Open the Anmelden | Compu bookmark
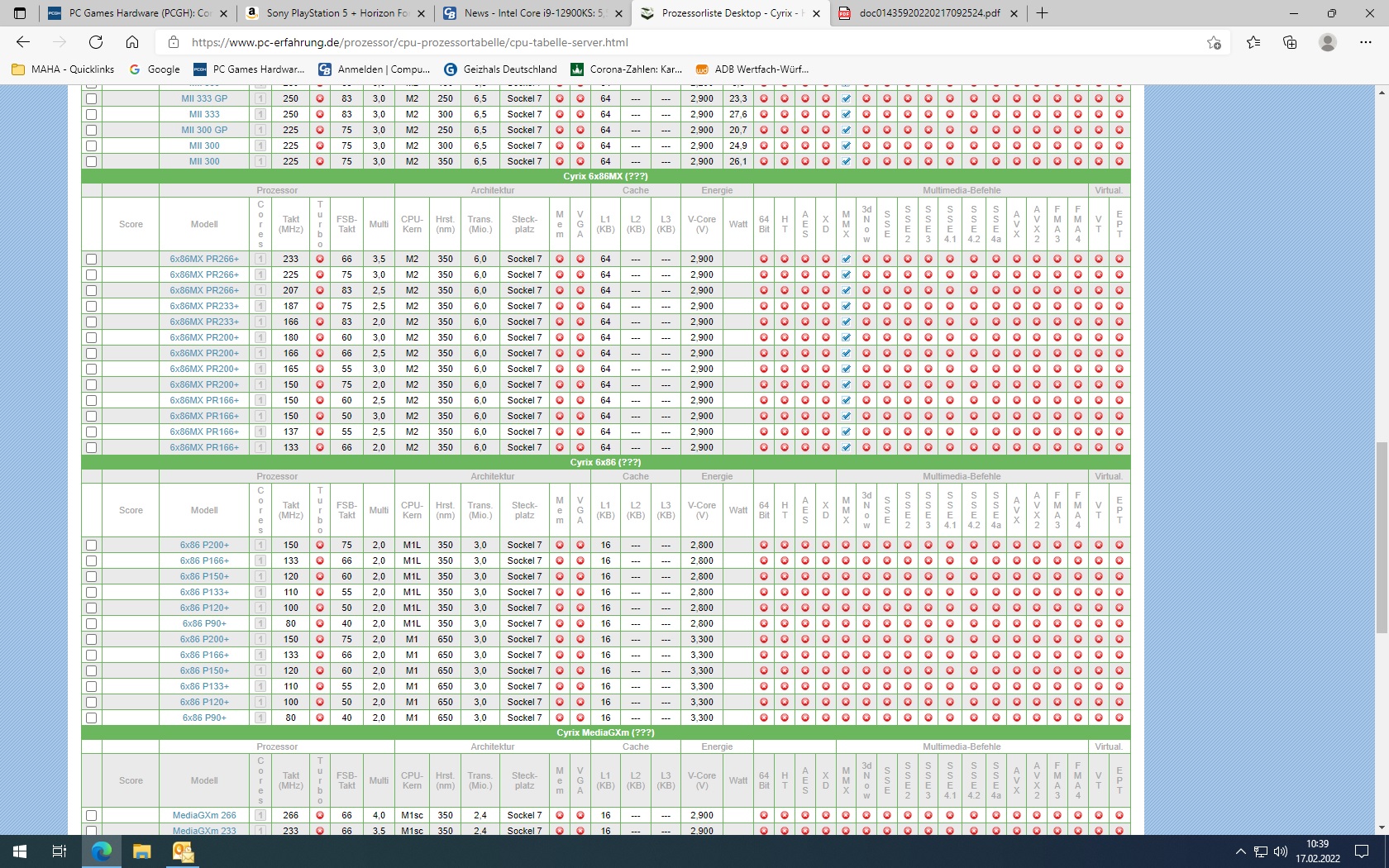 (374, 69)
